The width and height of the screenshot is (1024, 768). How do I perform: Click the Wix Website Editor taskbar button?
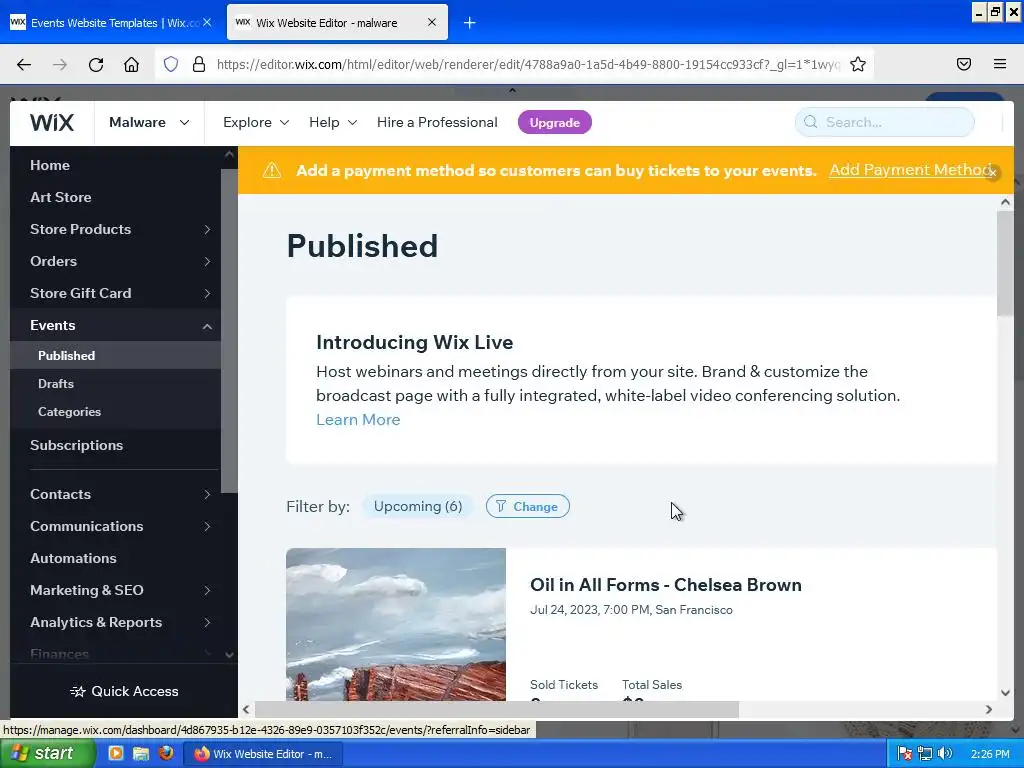click(264, 754)
